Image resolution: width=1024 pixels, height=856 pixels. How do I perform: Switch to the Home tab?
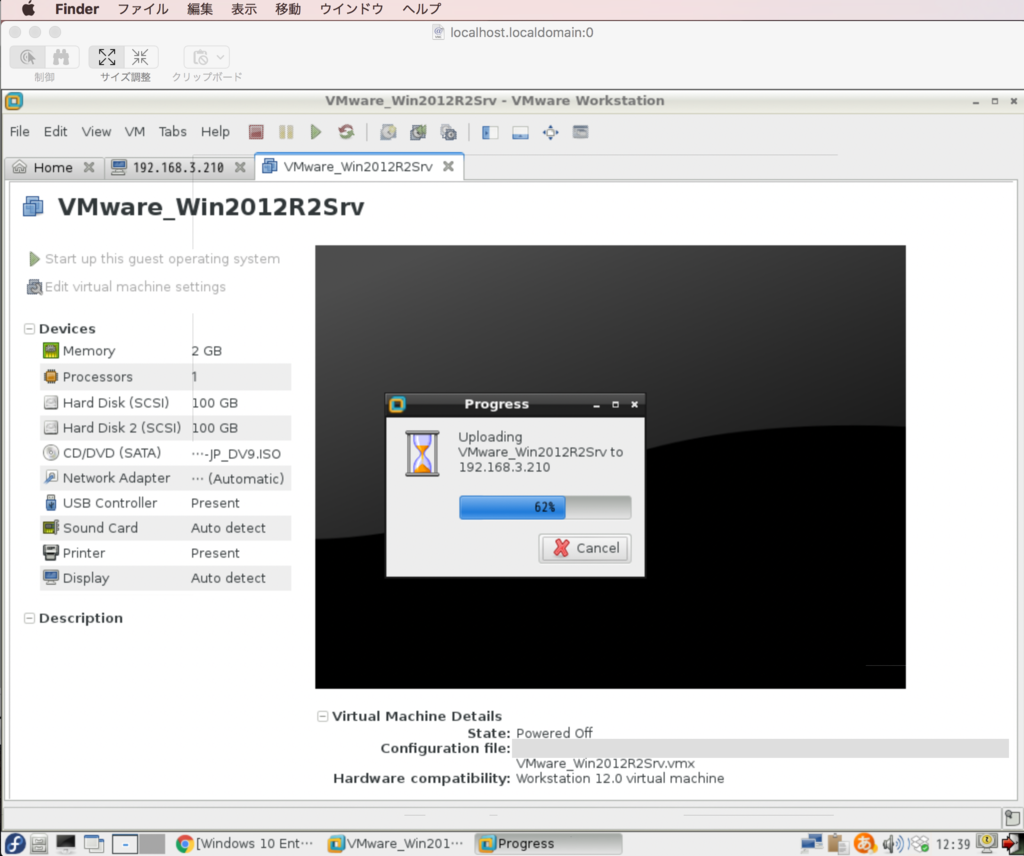(x=53, y=168)
